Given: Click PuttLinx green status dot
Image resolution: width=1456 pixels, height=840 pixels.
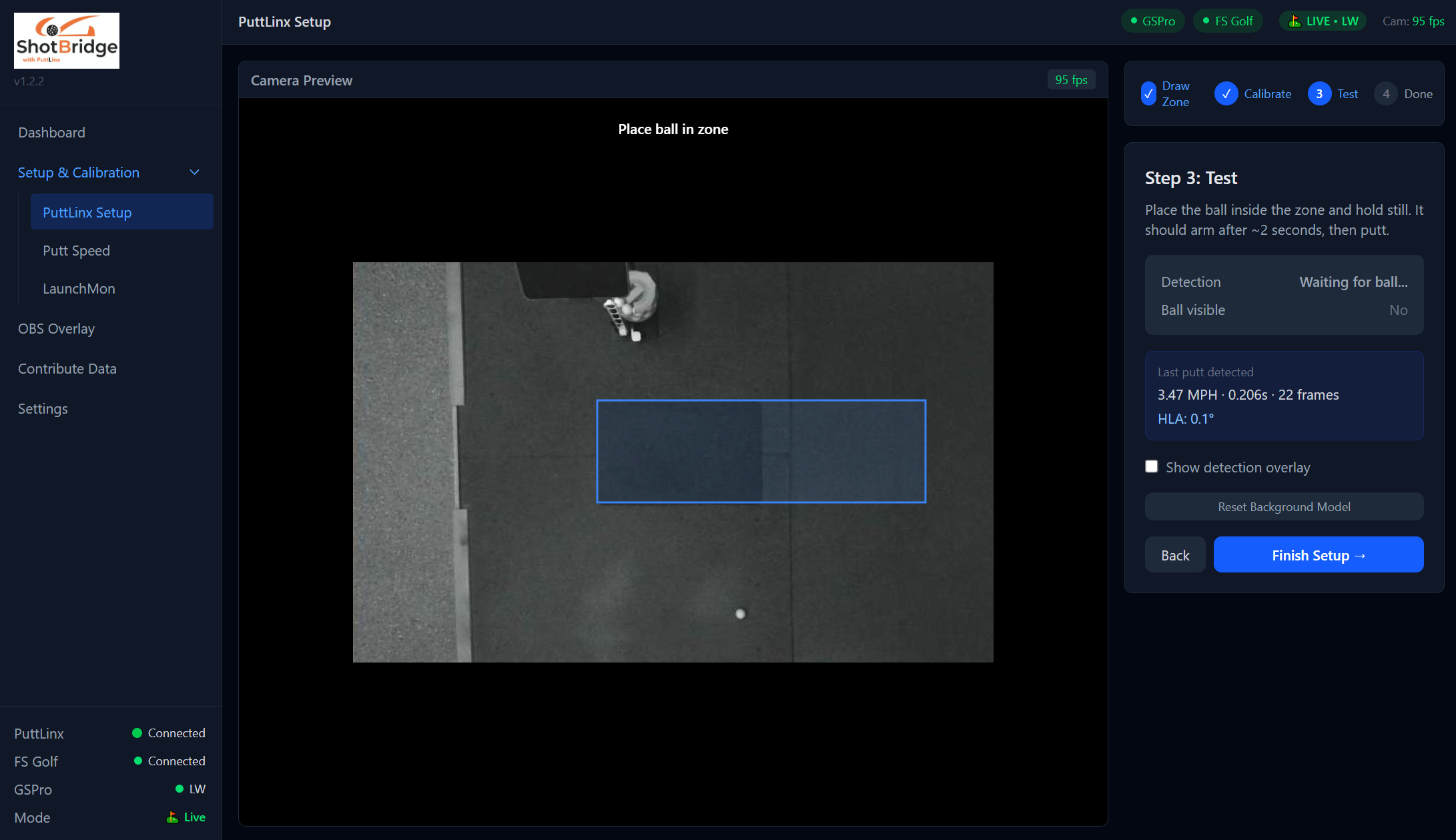Looking at the screenshot, I should pos(137,733).
